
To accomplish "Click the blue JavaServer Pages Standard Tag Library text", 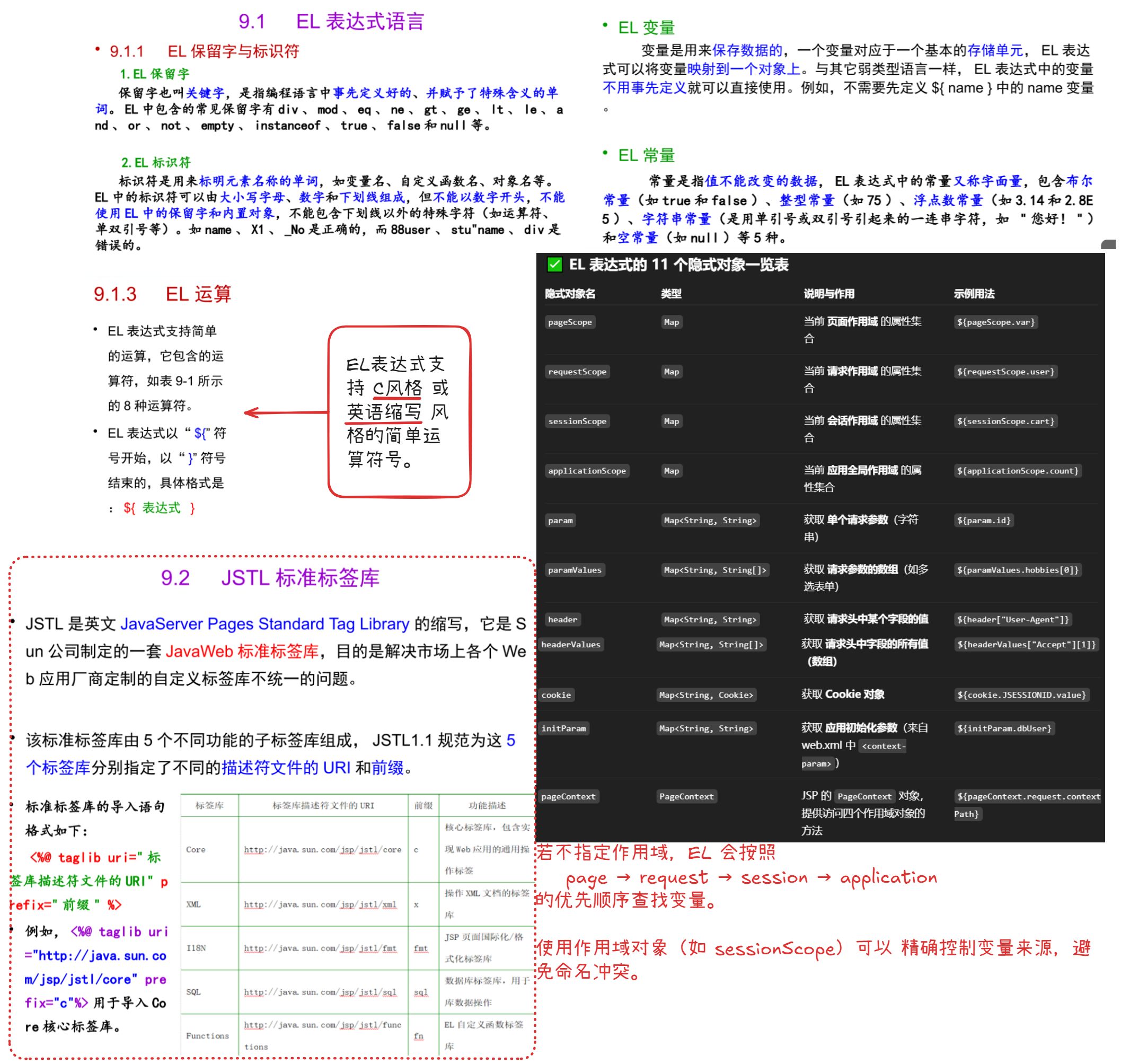I will point(266,625).
